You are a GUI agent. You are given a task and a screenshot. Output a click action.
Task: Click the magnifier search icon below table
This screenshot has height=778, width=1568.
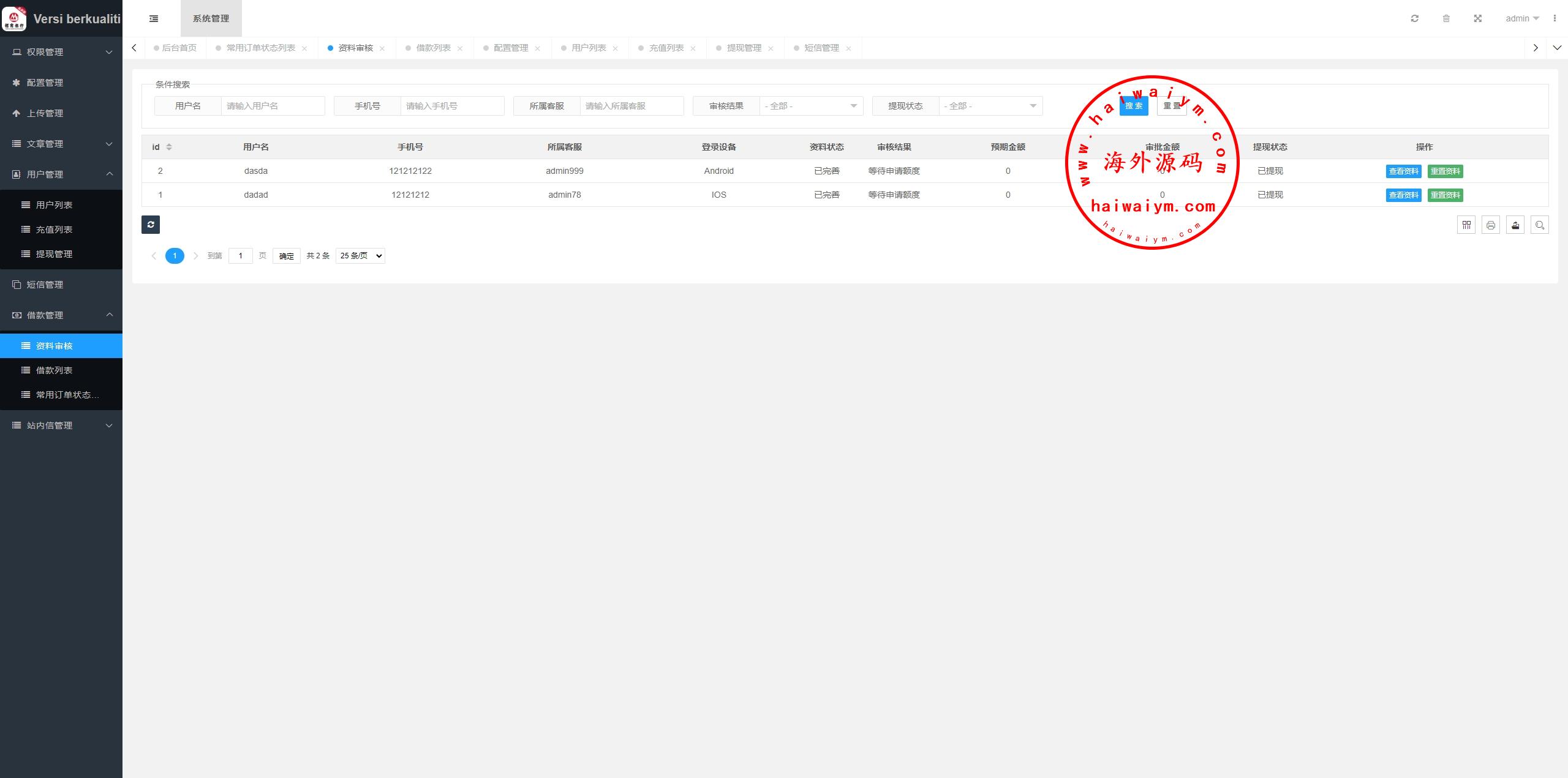1540,225
